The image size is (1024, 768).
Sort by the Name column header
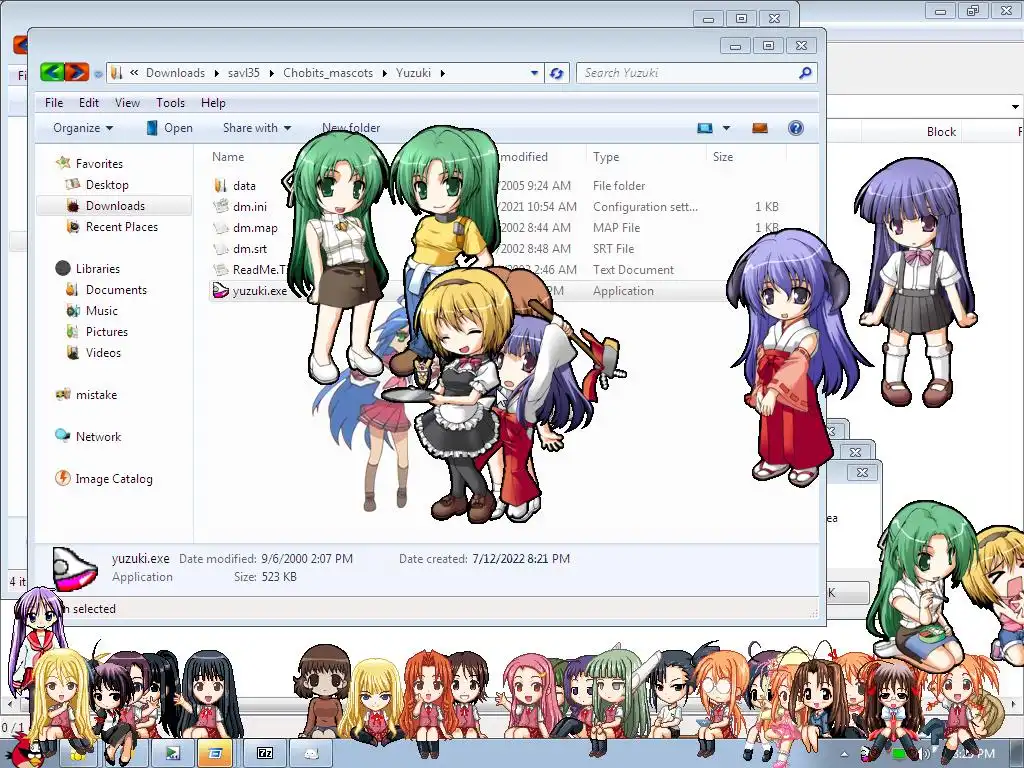click(228, 157)
